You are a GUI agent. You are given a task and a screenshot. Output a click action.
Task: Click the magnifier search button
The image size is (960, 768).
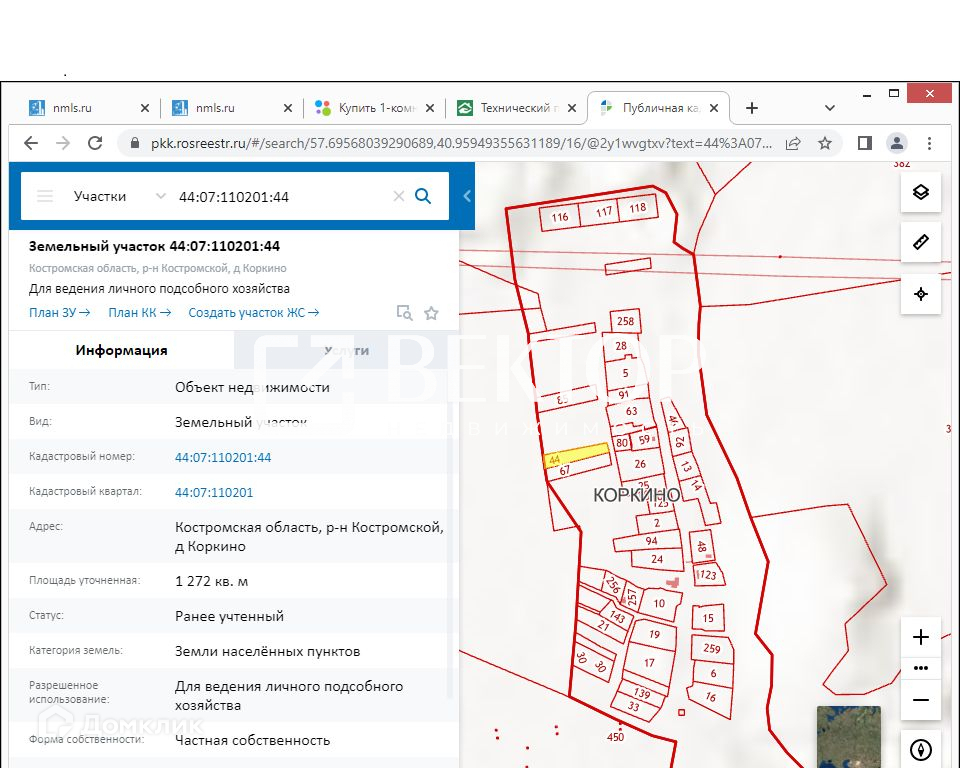tap(423, 196)
